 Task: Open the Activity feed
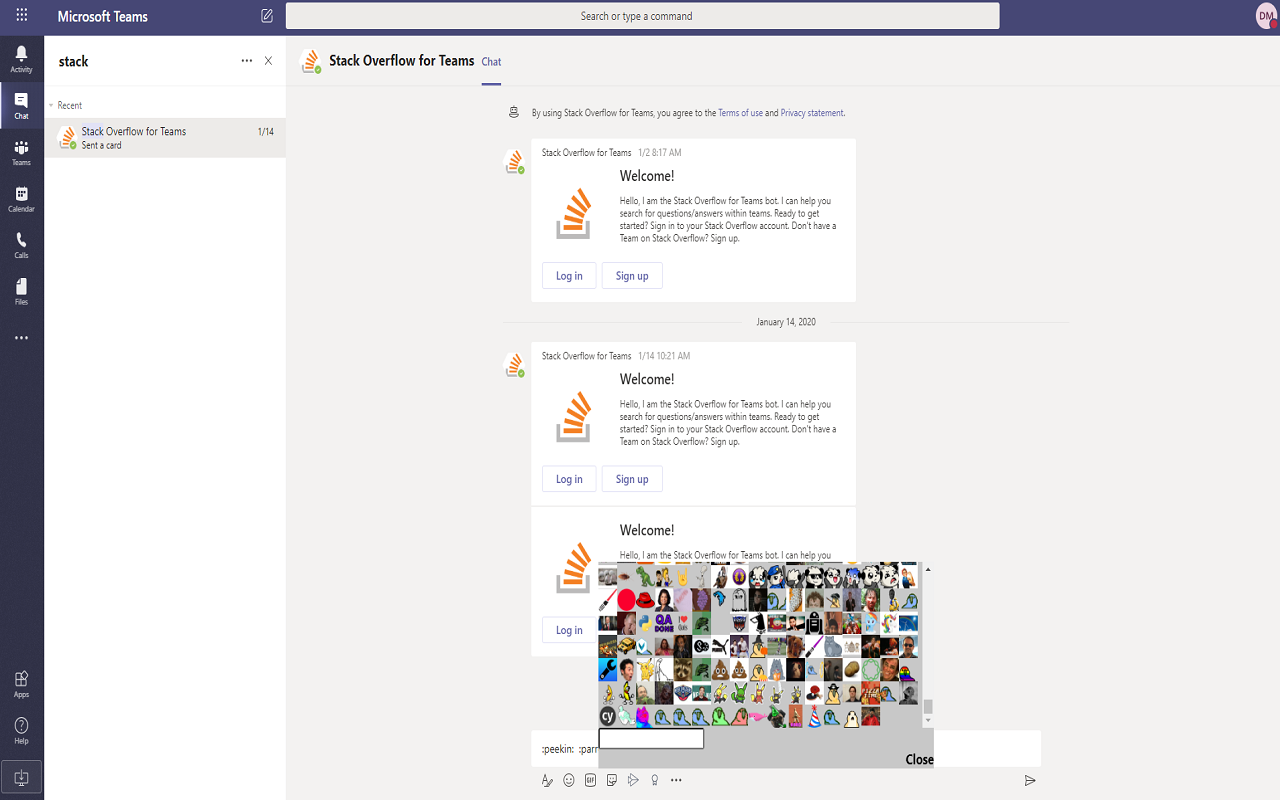(x=21, y=59)
